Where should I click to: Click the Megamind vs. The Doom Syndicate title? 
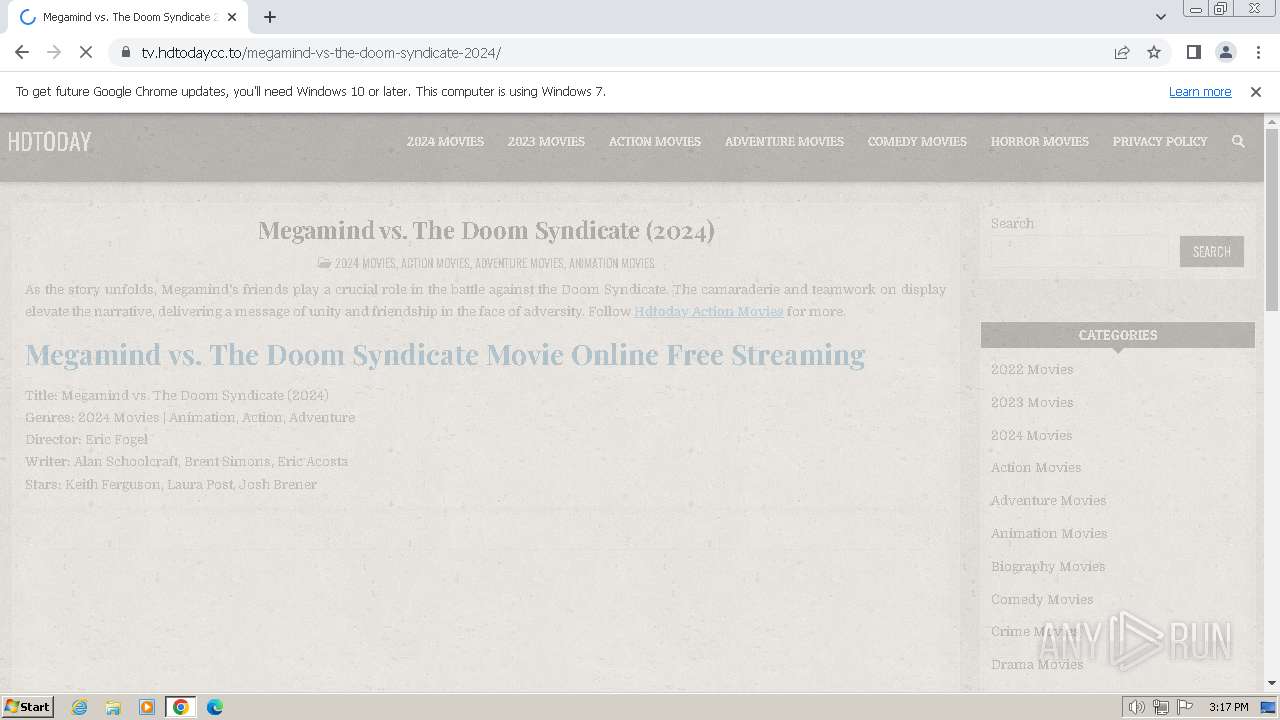click(x=486, y=230)
